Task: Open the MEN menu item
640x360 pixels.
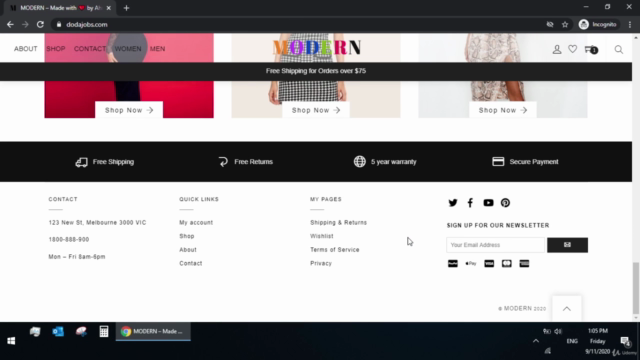Action: coord(157,49)
